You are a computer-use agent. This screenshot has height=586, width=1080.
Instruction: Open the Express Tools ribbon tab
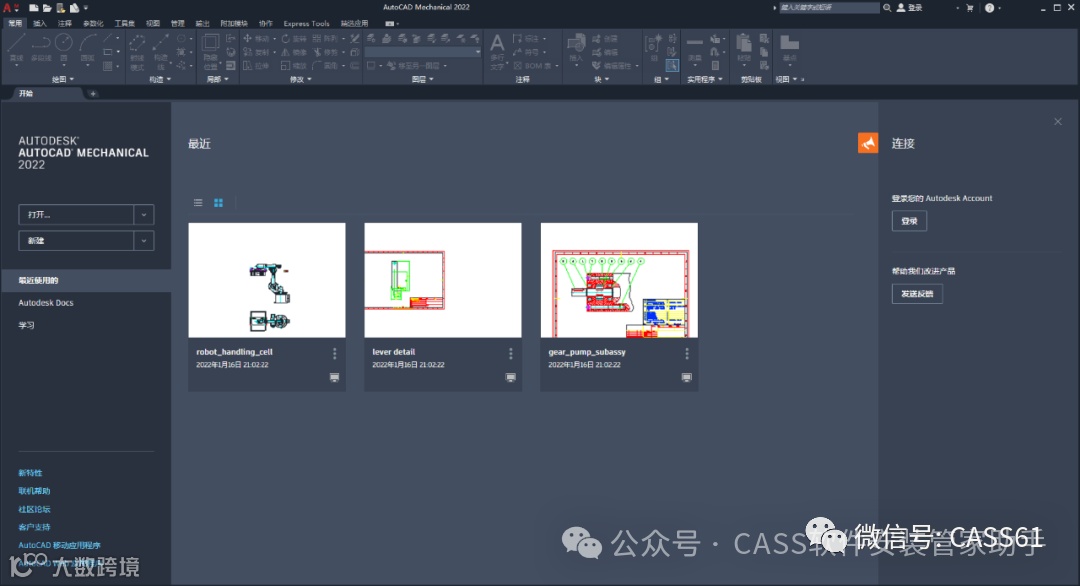(x=307, y=23)
